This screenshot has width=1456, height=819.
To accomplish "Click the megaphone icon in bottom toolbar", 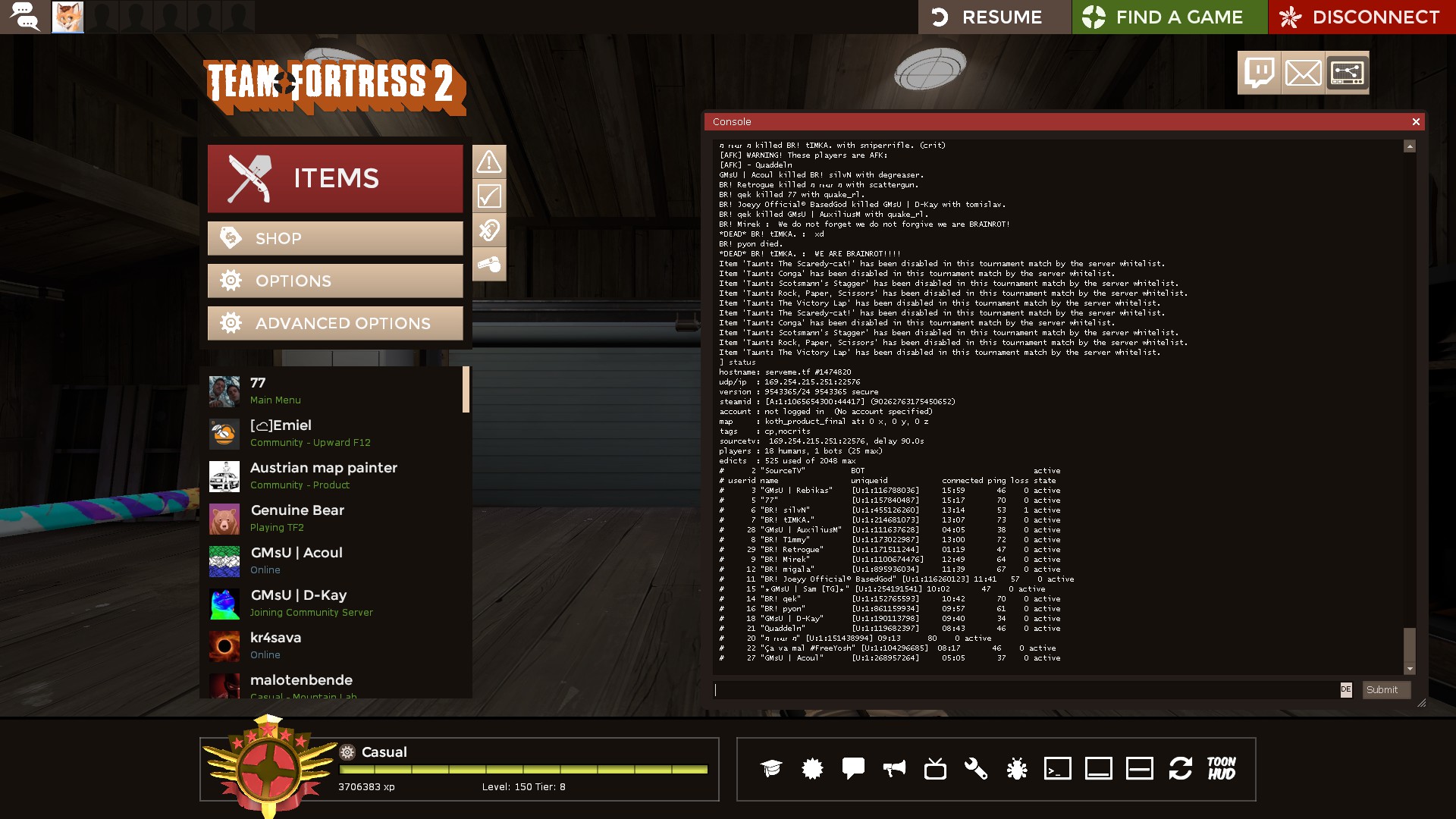I will point(894,769).
